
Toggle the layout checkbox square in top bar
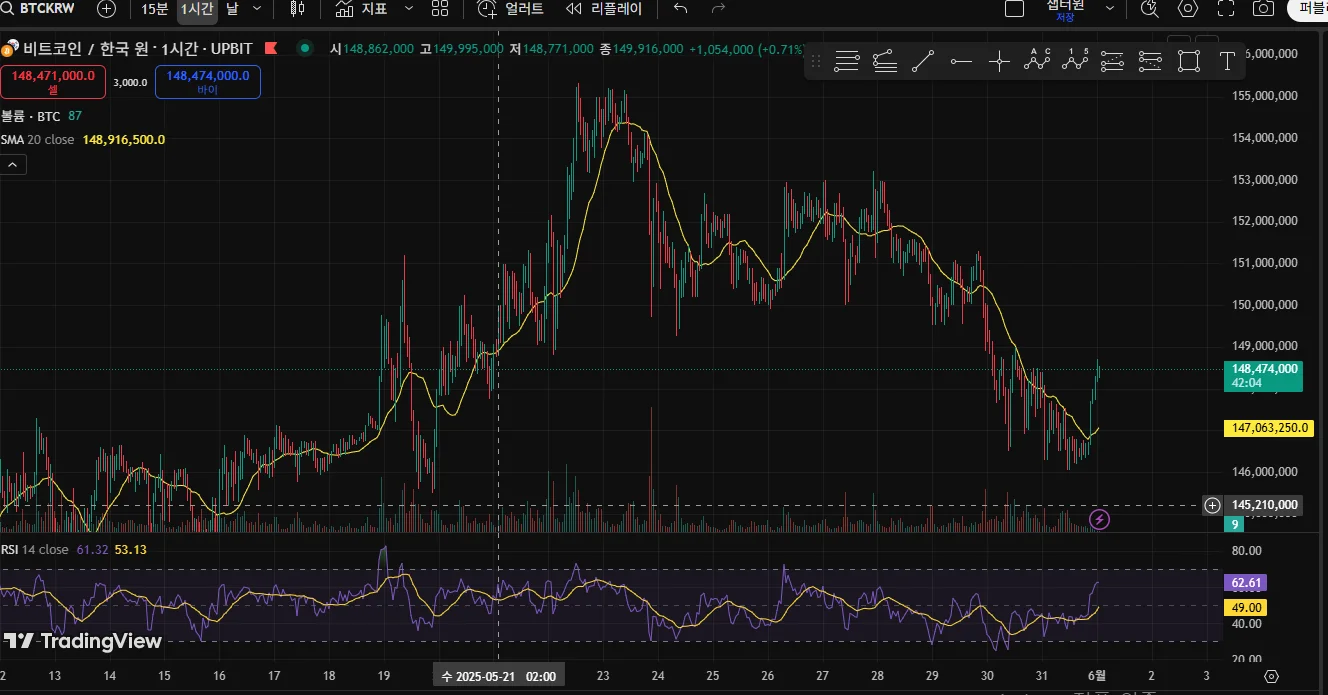point(1014,9)
